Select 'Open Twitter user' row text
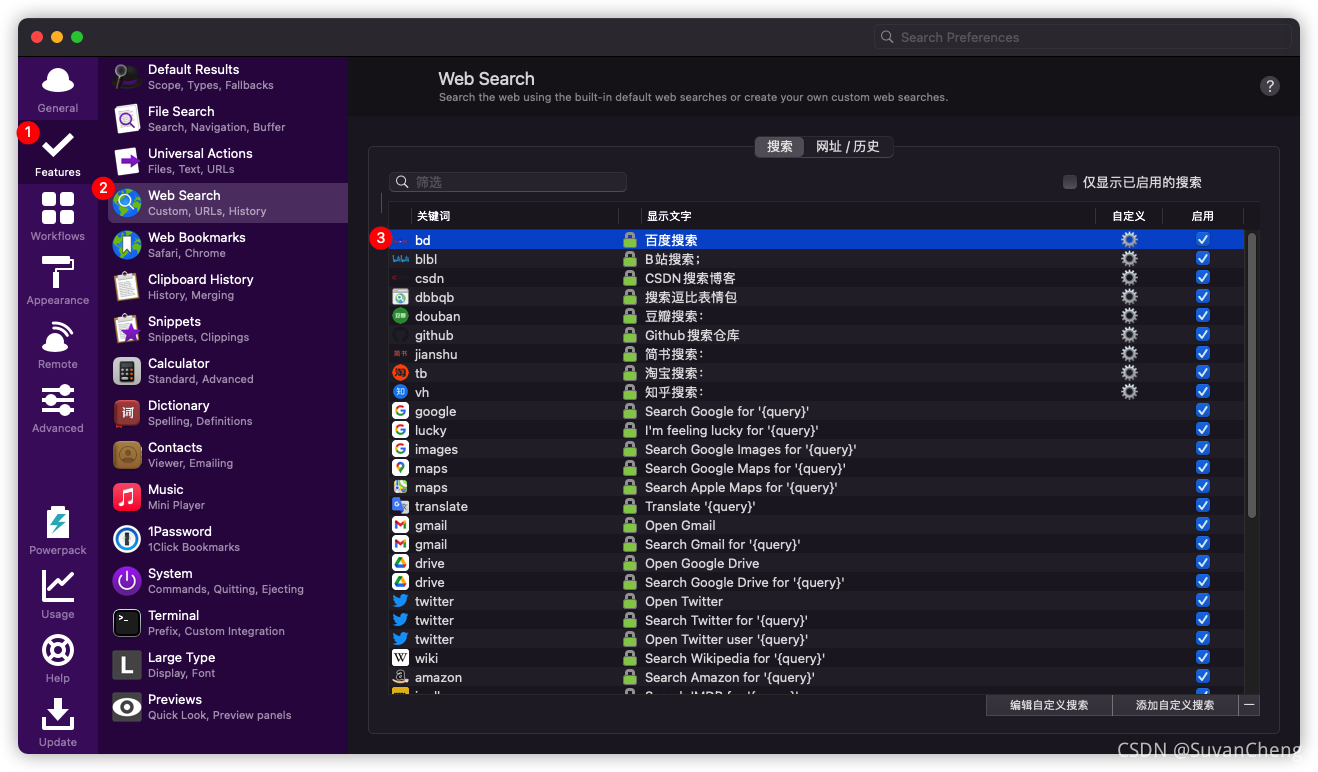 tap(726, 639)
